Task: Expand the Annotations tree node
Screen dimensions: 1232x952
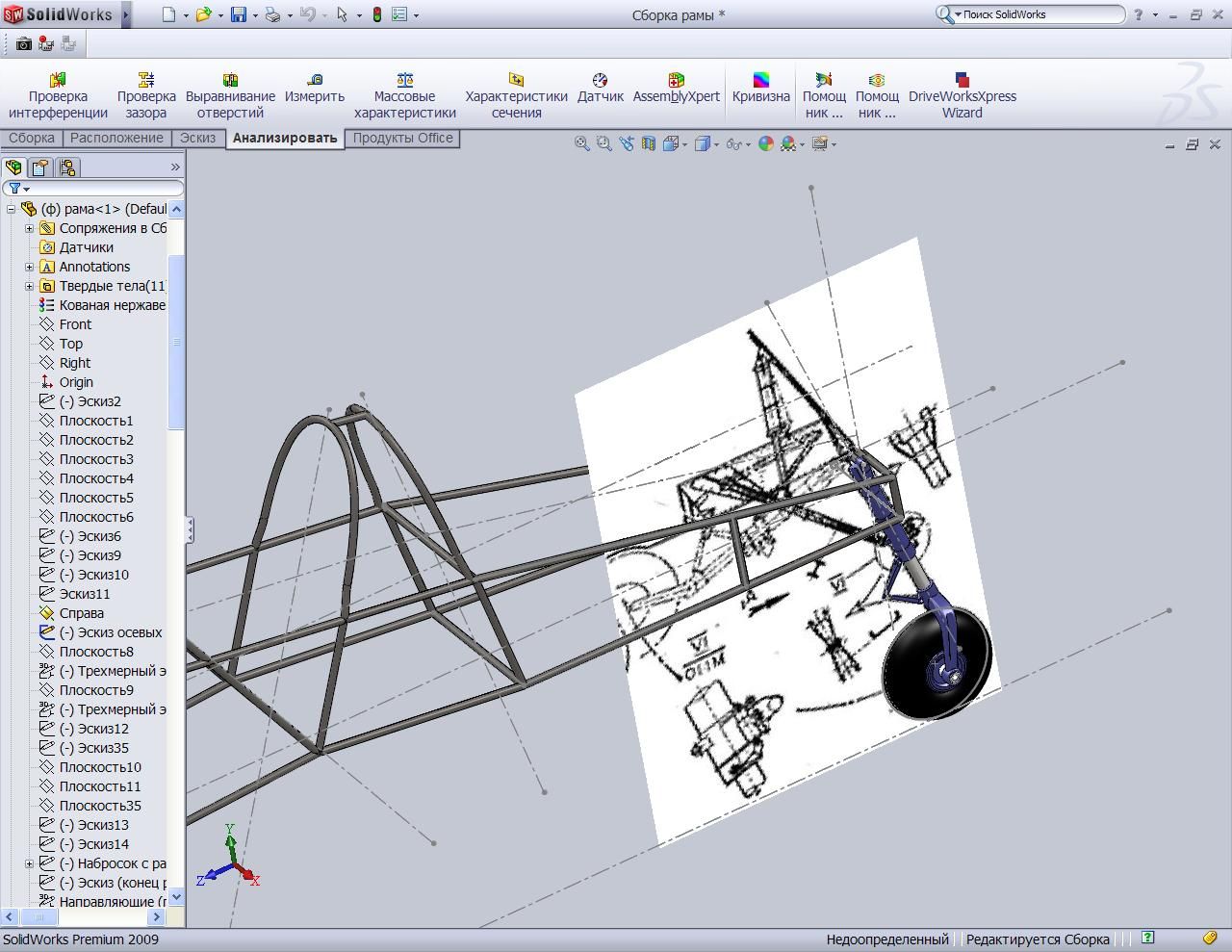Action: 29,267
